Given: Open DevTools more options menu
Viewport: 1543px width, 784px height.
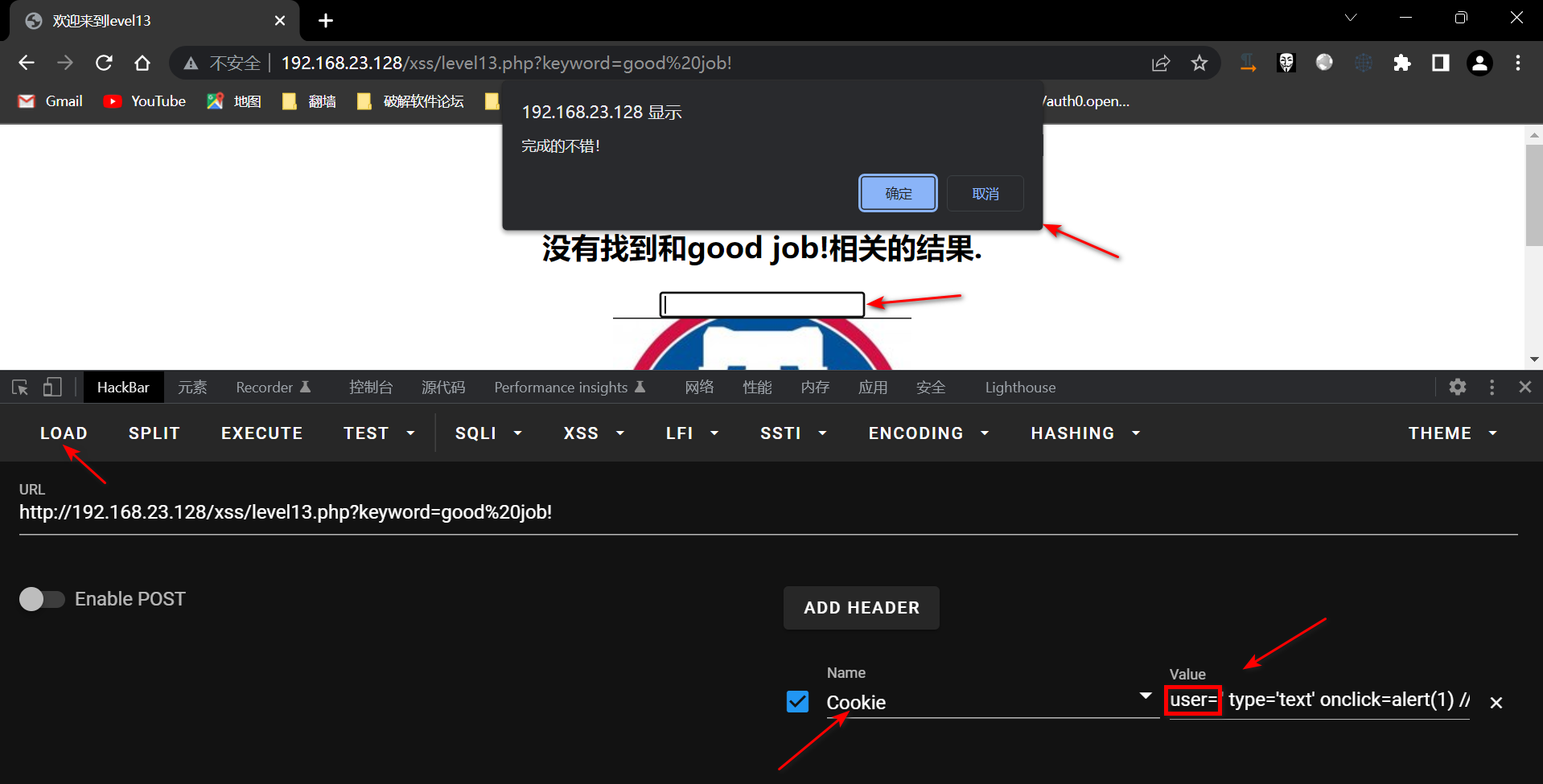Looking at the screenshot, I should [1492, 388].
